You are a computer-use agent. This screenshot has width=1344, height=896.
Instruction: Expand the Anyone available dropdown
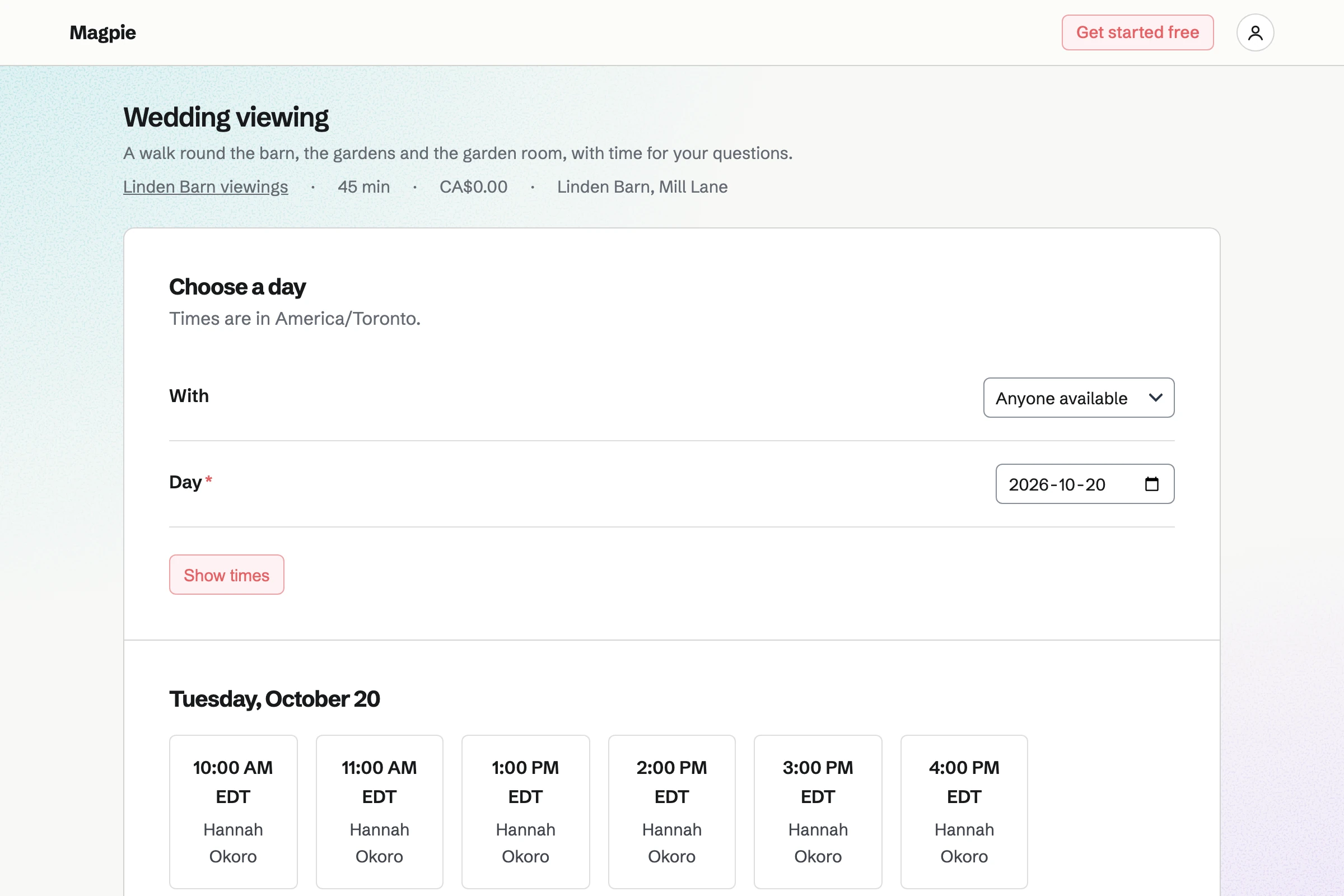point(1079,398)
